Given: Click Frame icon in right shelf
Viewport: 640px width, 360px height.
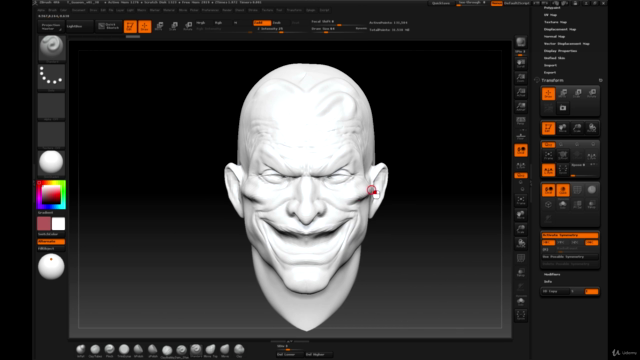Looking at the screenshot, I should point(521,200).
